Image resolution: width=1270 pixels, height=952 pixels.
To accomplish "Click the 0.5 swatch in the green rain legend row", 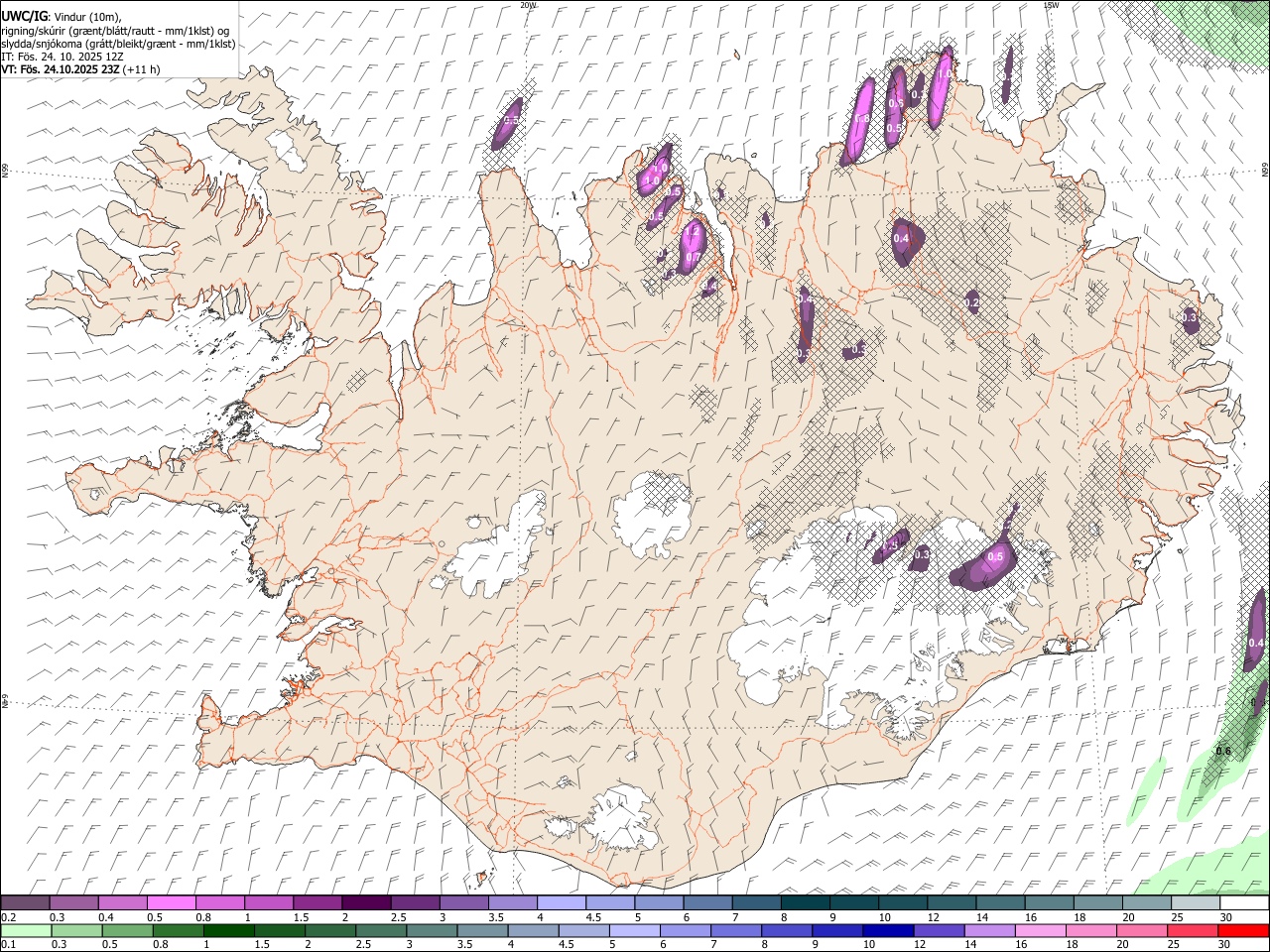I will [127, 930].
